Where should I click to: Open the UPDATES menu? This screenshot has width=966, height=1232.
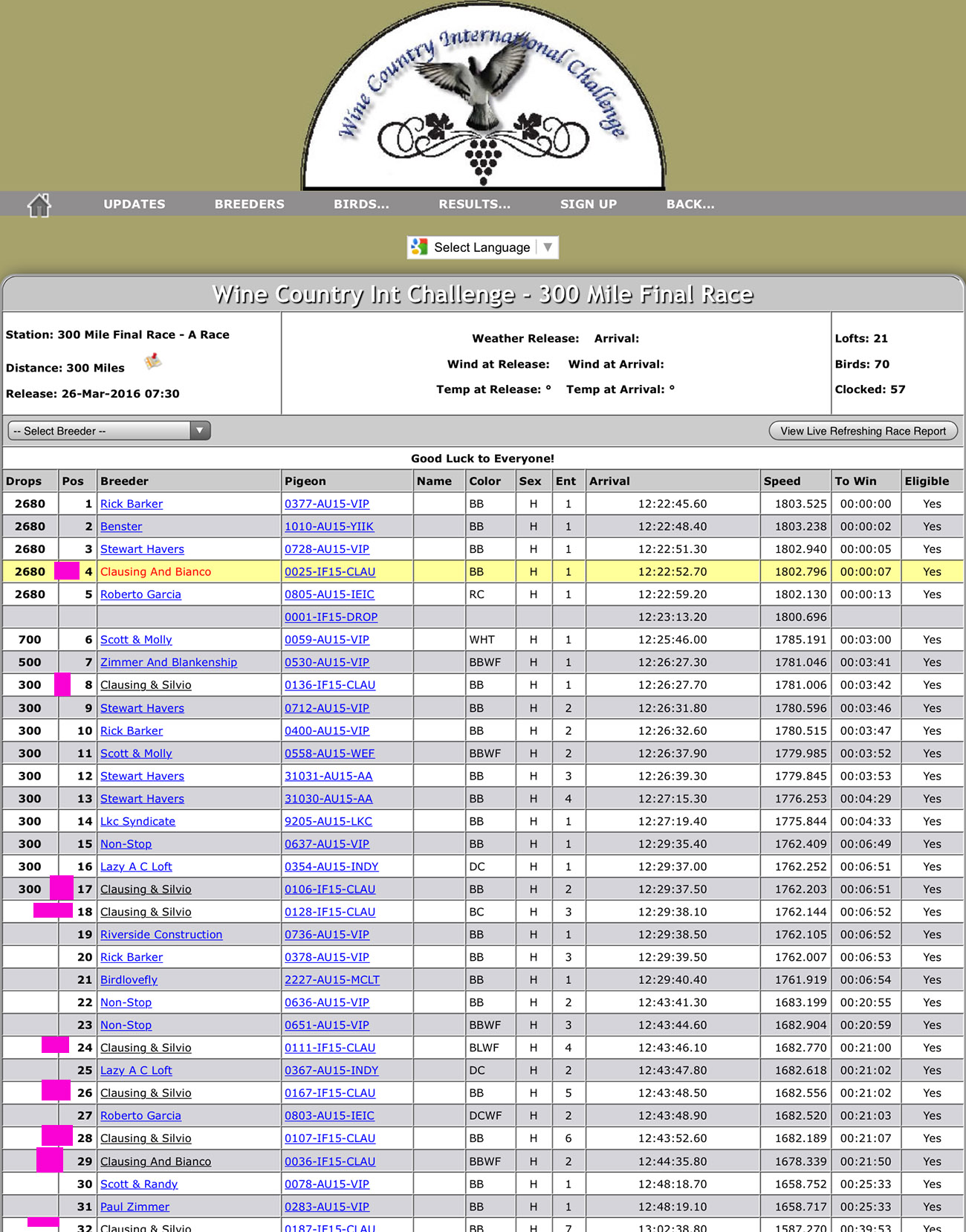pos(134,204)
